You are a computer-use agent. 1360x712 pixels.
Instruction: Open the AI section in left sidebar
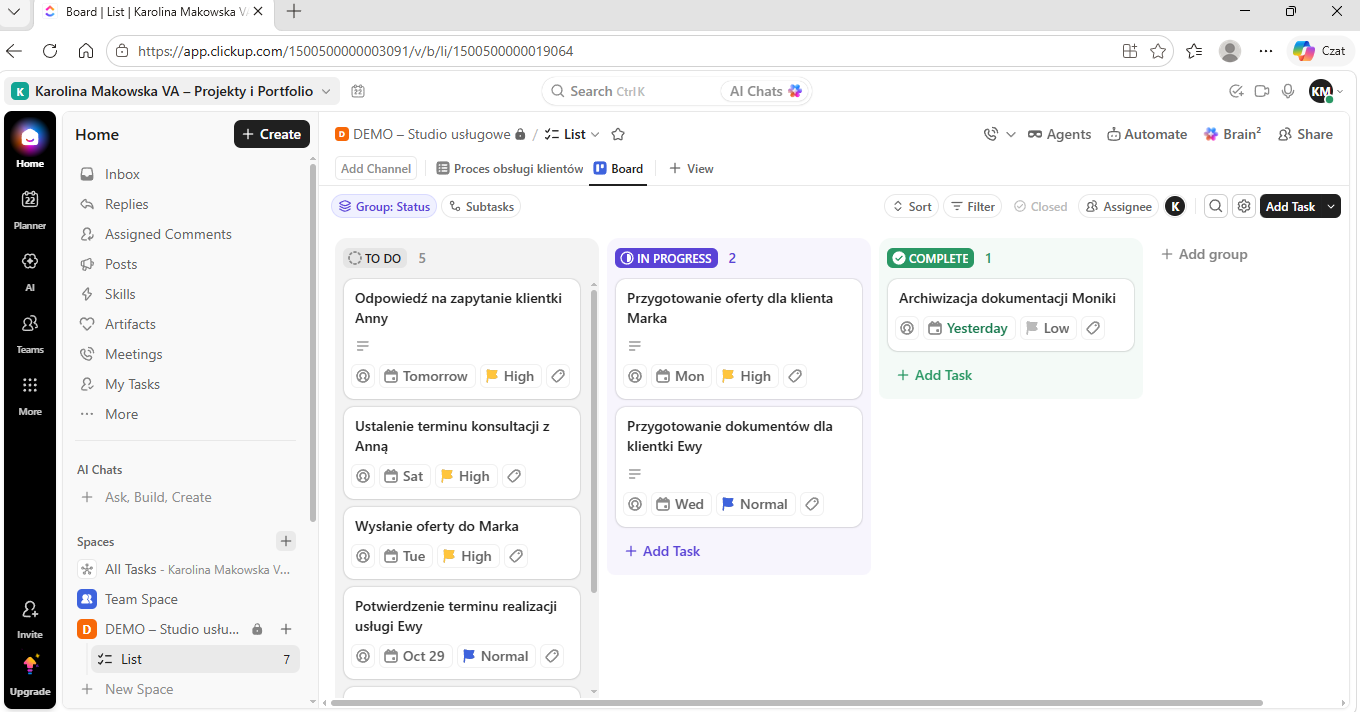(x=30, y=270)
